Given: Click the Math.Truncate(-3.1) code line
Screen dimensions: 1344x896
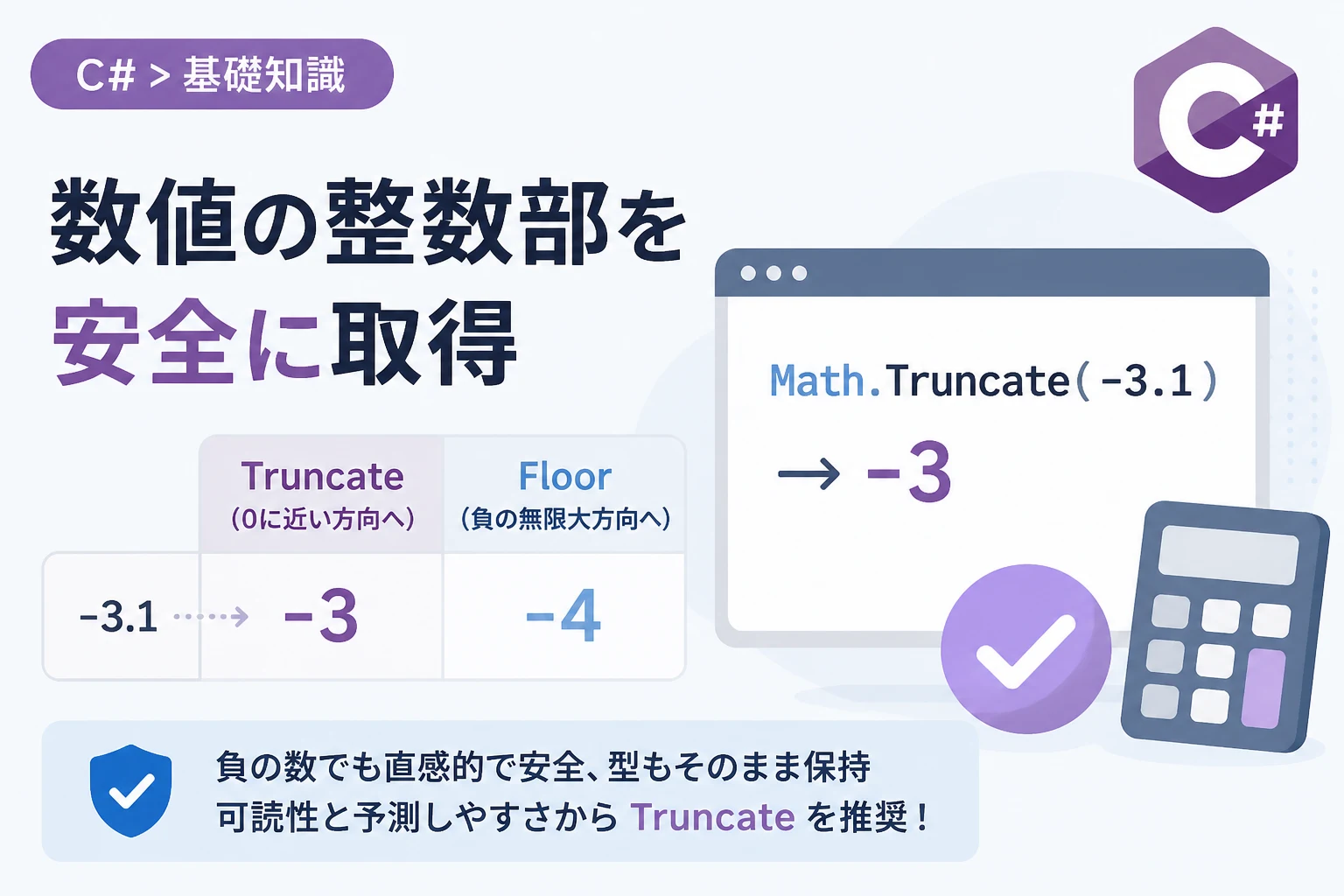Looking at the screenshot, I should click(994, 381).
